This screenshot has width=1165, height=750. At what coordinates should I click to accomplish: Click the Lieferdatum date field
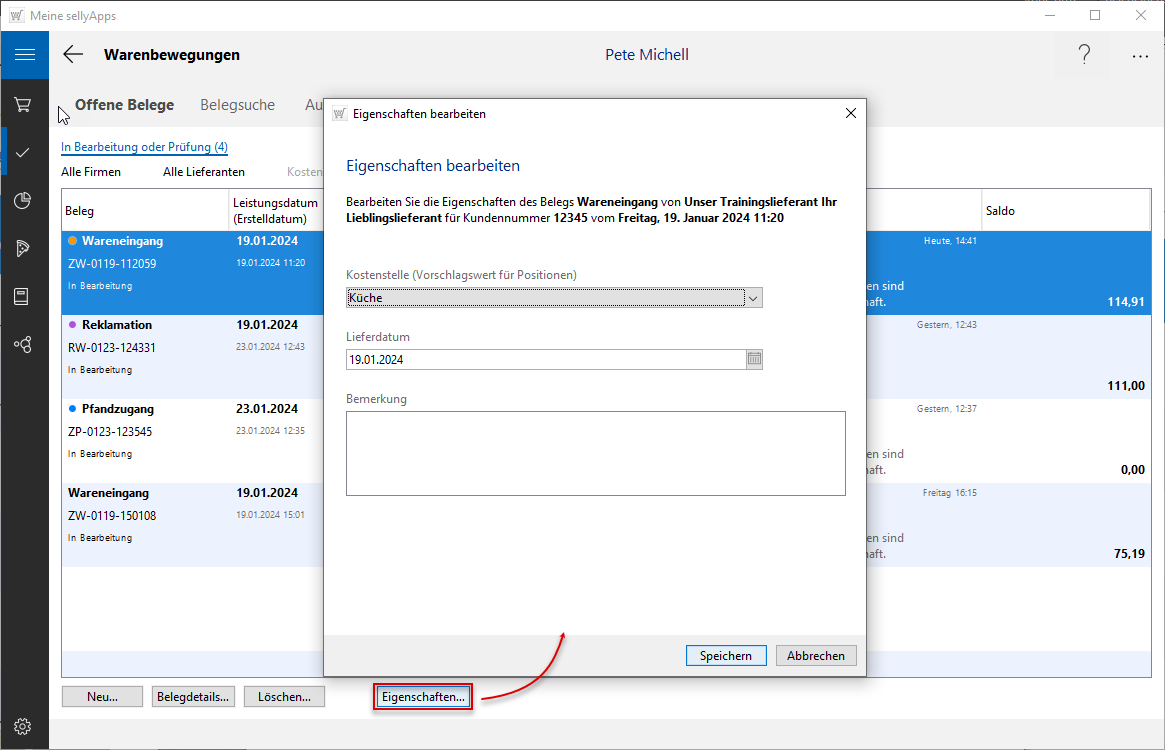pyautogui.click(x=545, y=359)
